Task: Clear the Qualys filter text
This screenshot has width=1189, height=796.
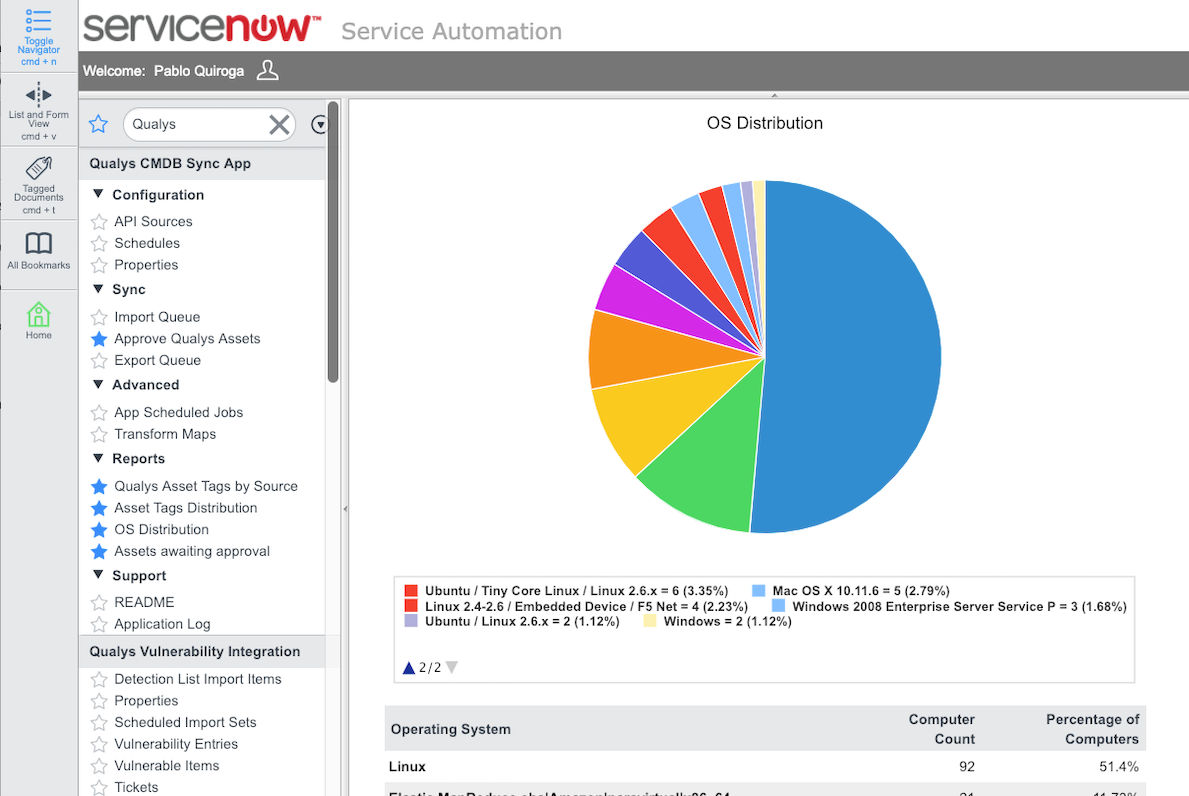Action: point(279,124)
